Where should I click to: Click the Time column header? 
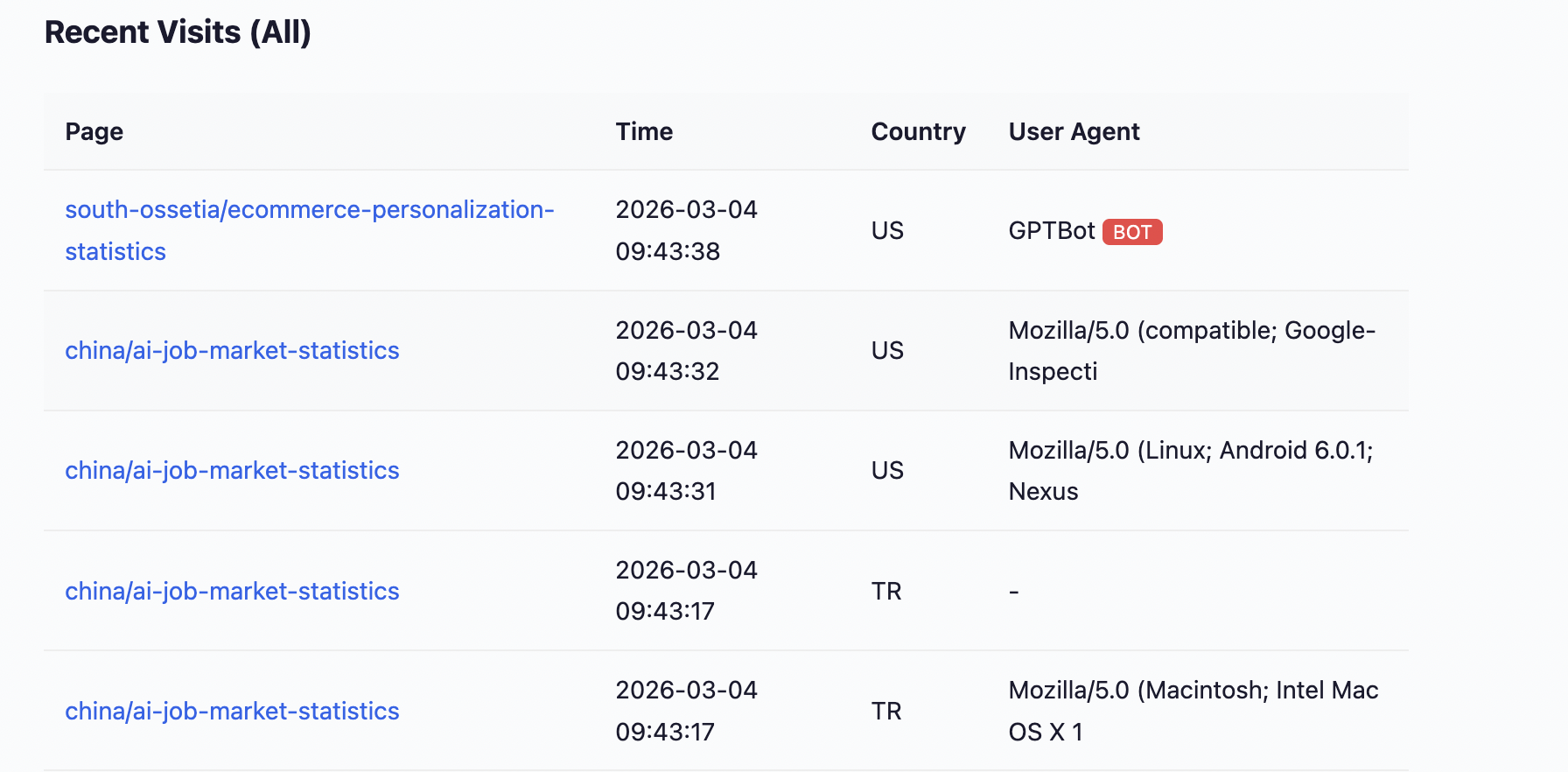(x=644, y=132)
